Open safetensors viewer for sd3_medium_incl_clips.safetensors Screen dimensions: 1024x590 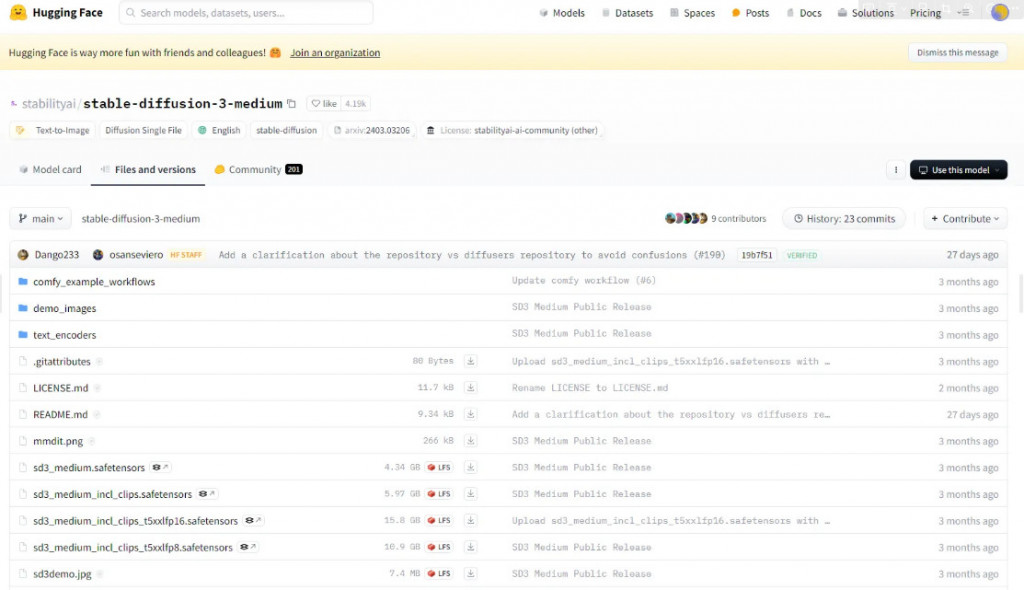pos(207,494)
